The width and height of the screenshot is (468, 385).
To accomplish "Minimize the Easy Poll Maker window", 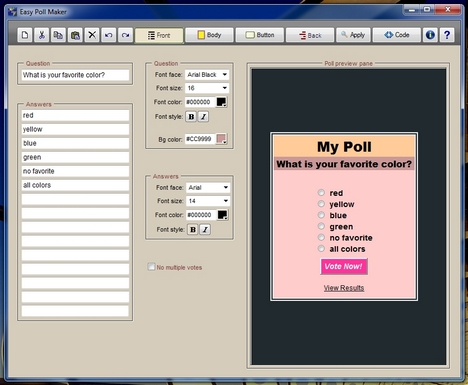I will click(x=412, y=10).
